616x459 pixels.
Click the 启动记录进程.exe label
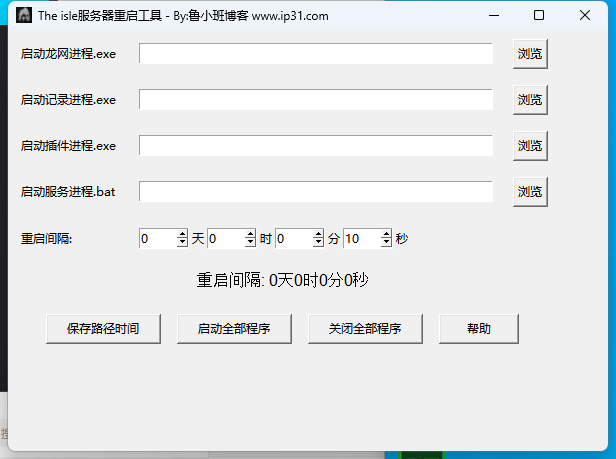(68, 100)
